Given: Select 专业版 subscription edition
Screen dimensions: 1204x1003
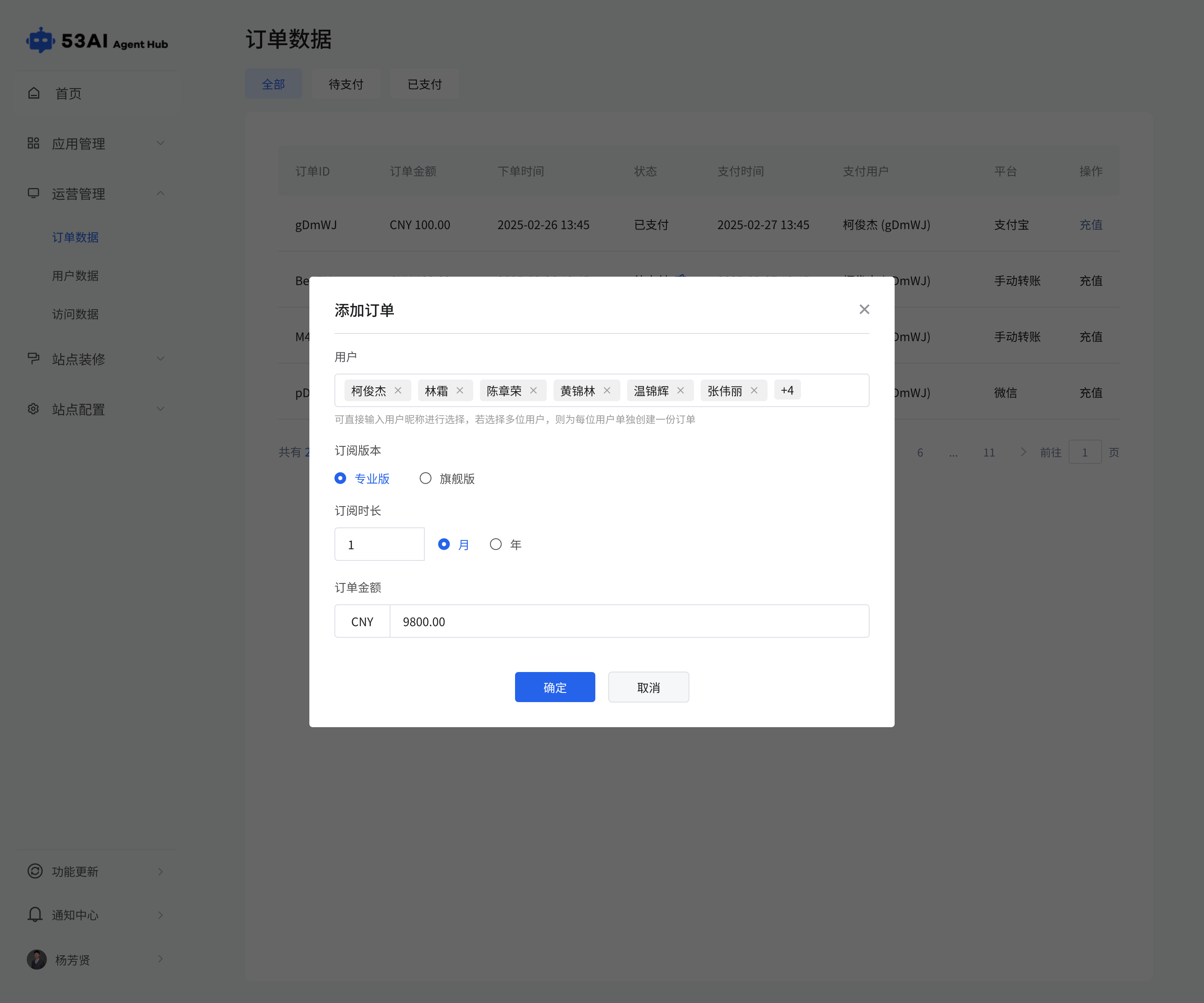Looking at the screenshot, I should click(x=362, y=478).
